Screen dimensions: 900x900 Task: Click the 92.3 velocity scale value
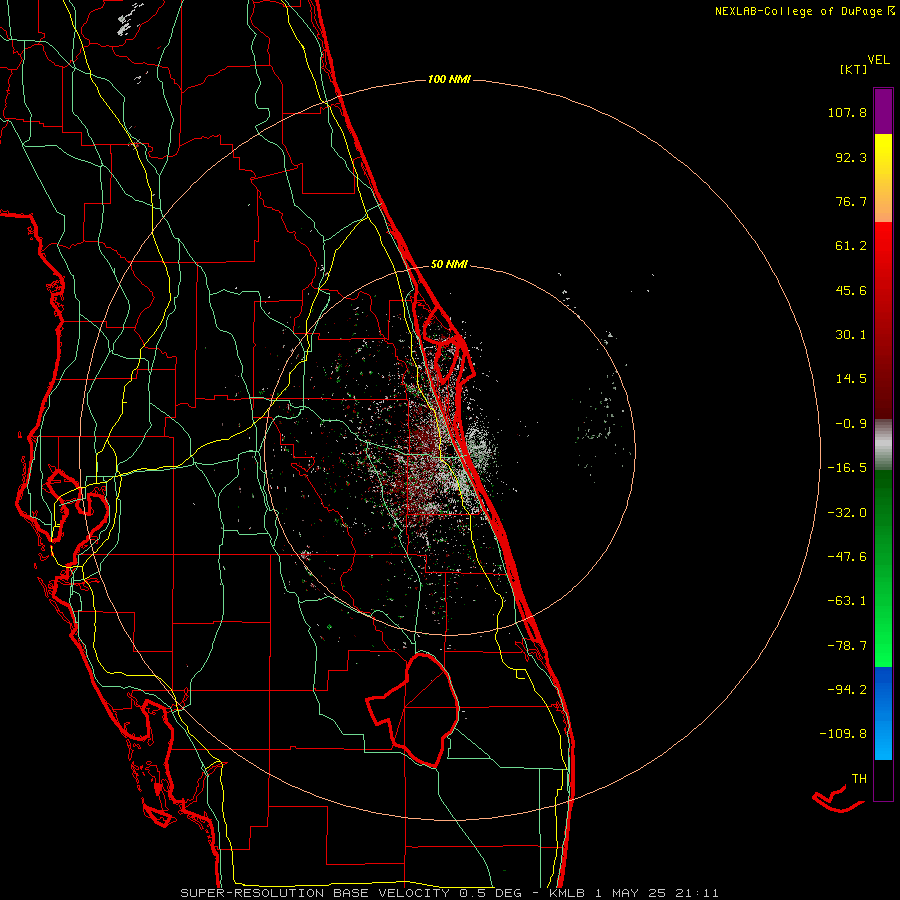(851, 157)
